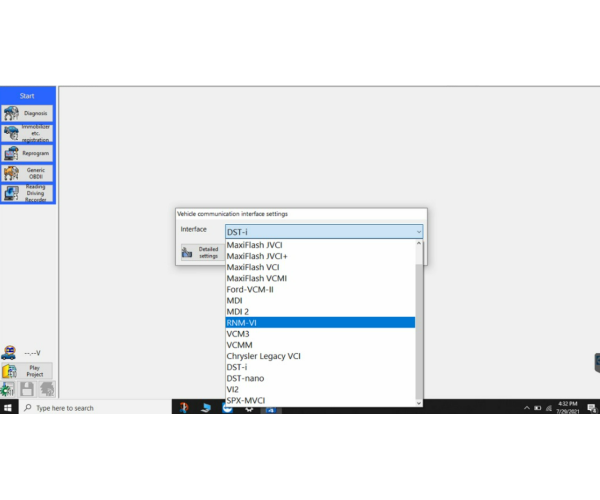Open the laptop taskbar icon
The image size is (600, 500).
(206, 408)
